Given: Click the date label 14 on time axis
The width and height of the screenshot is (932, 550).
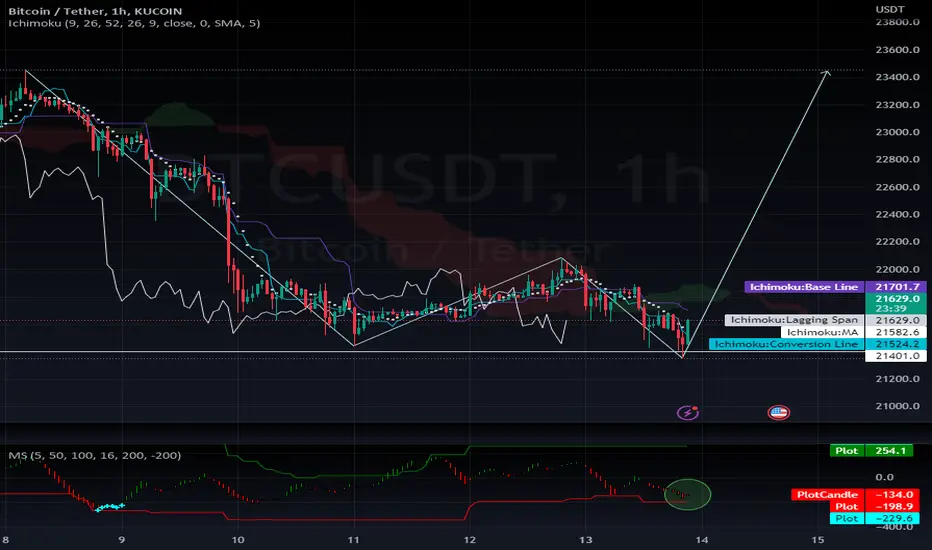Looking at the screenshot, I should click(702, 540).
